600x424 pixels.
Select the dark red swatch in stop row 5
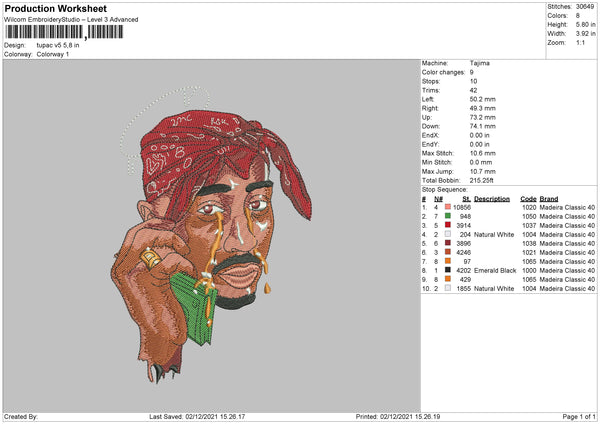(x=448, y=243)
